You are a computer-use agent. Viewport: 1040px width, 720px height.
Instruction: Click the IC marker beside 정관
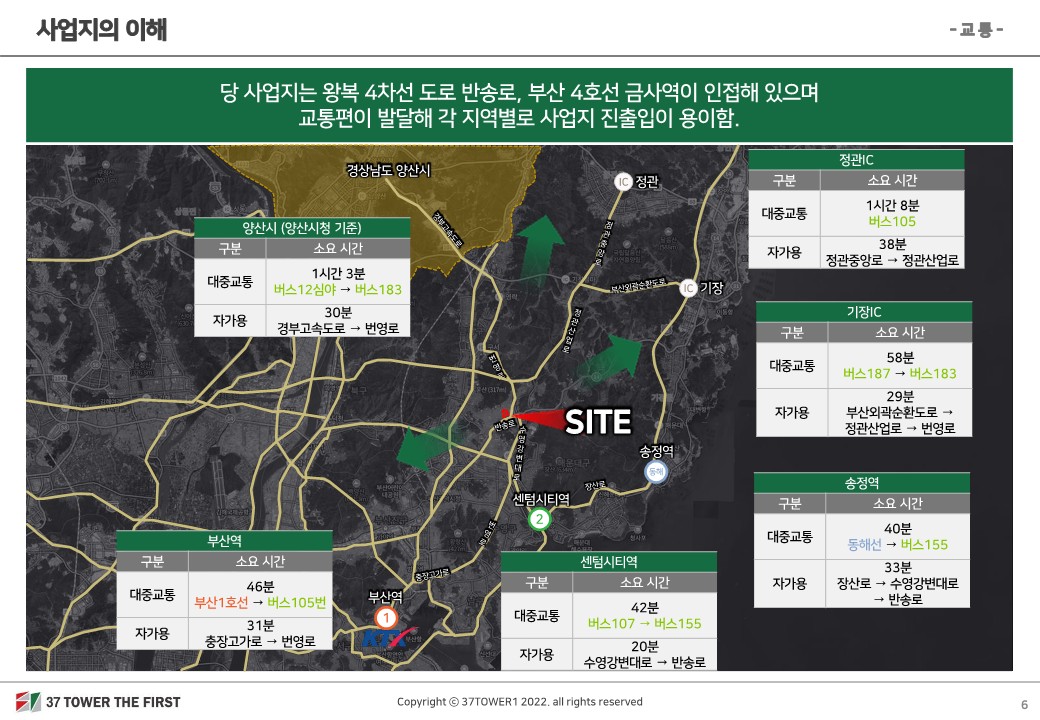pyautogui.click(x=623, y=181)
